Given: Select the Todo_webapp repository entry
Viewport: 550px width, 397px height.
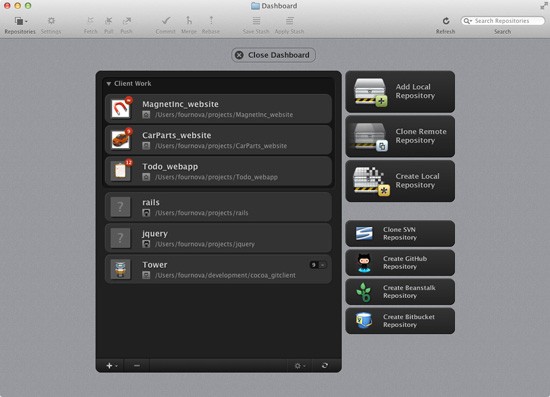Looking at the screenshot, I should tap(218, 171).
